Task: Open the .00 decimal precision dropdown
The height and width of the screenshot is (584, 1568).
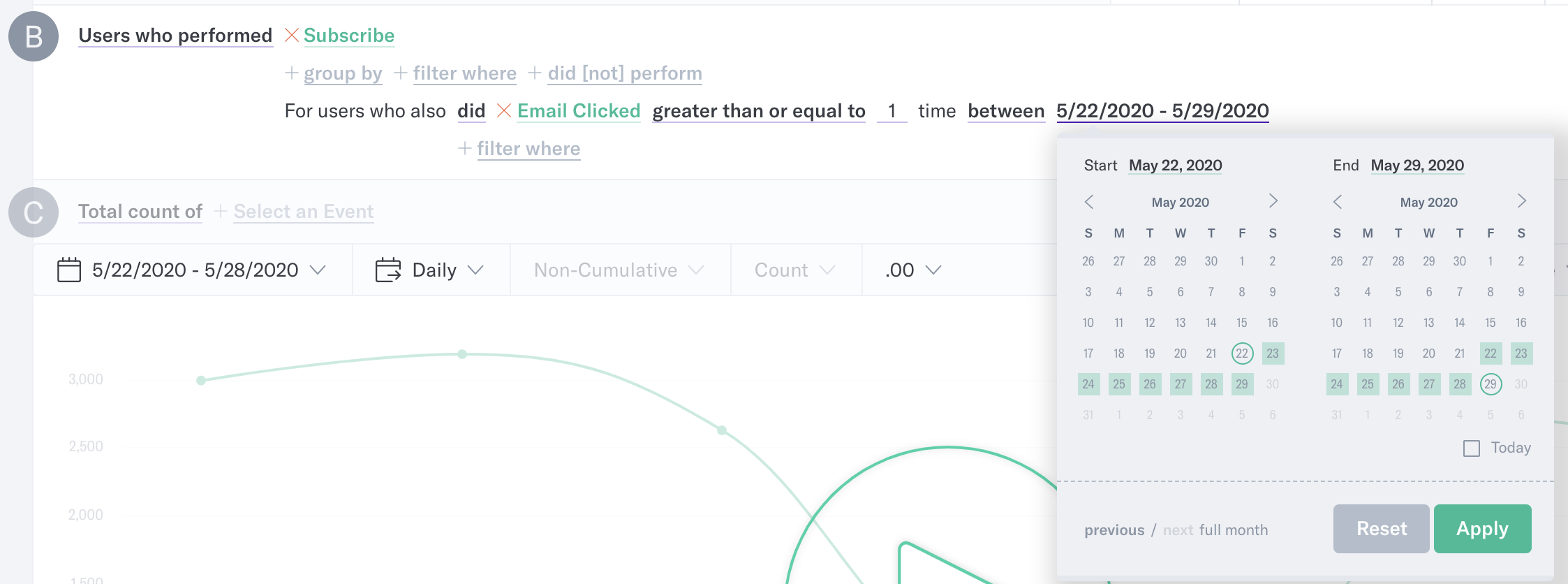Action: click(x=913, y=270)
